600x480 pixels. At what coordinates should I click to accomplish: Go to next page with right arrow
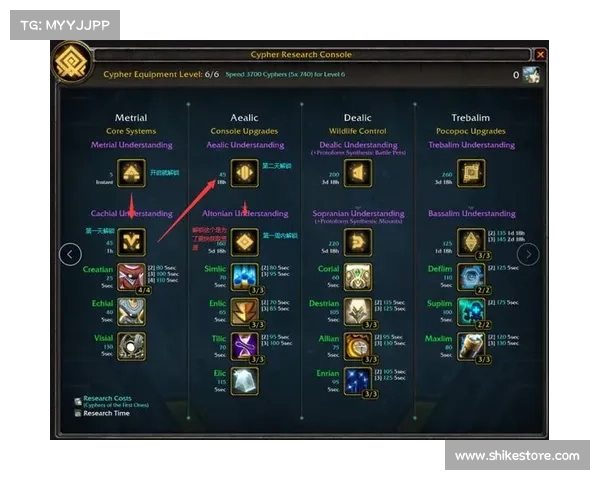528,254
